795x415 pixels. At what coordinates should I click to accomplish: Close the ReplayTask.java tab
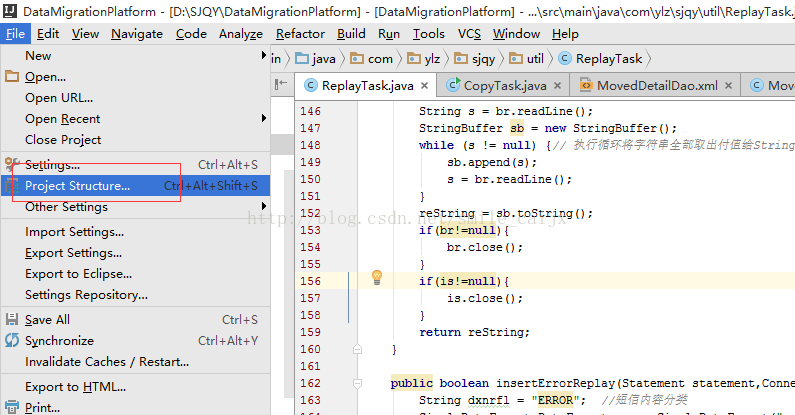click(425, 86)
